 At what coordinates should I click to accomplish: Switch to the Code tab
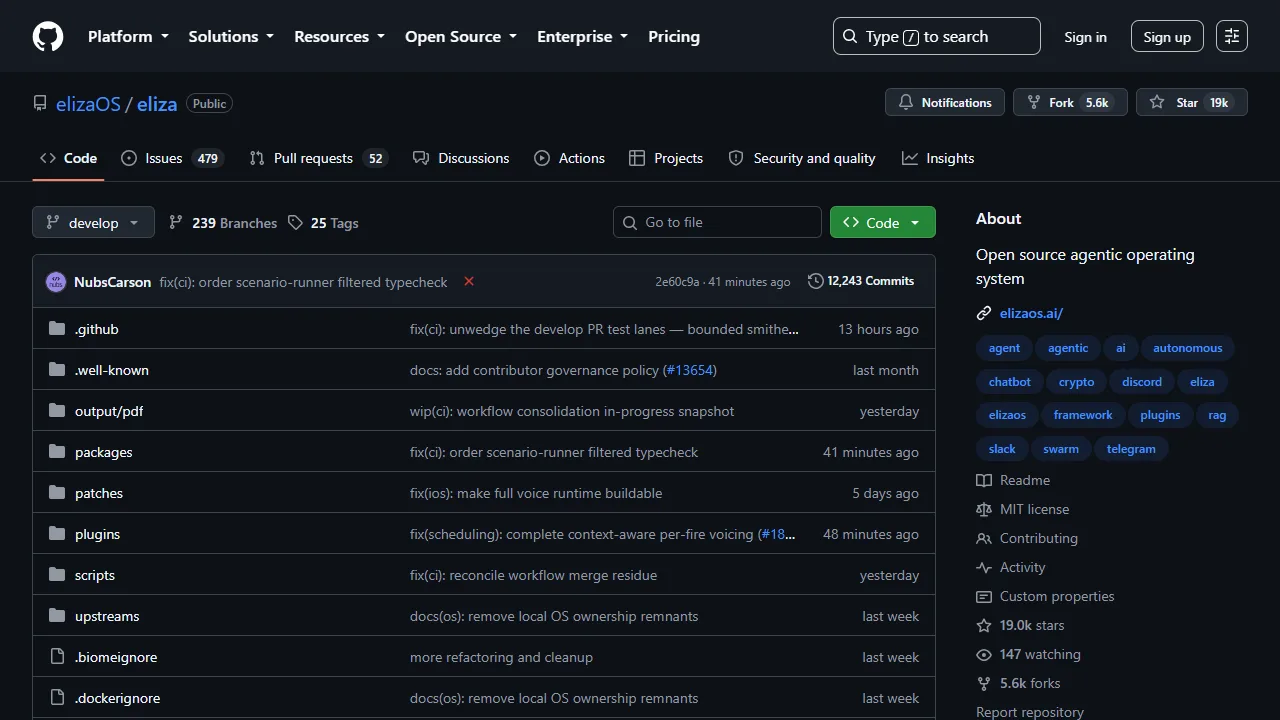[x=68, y=158]
